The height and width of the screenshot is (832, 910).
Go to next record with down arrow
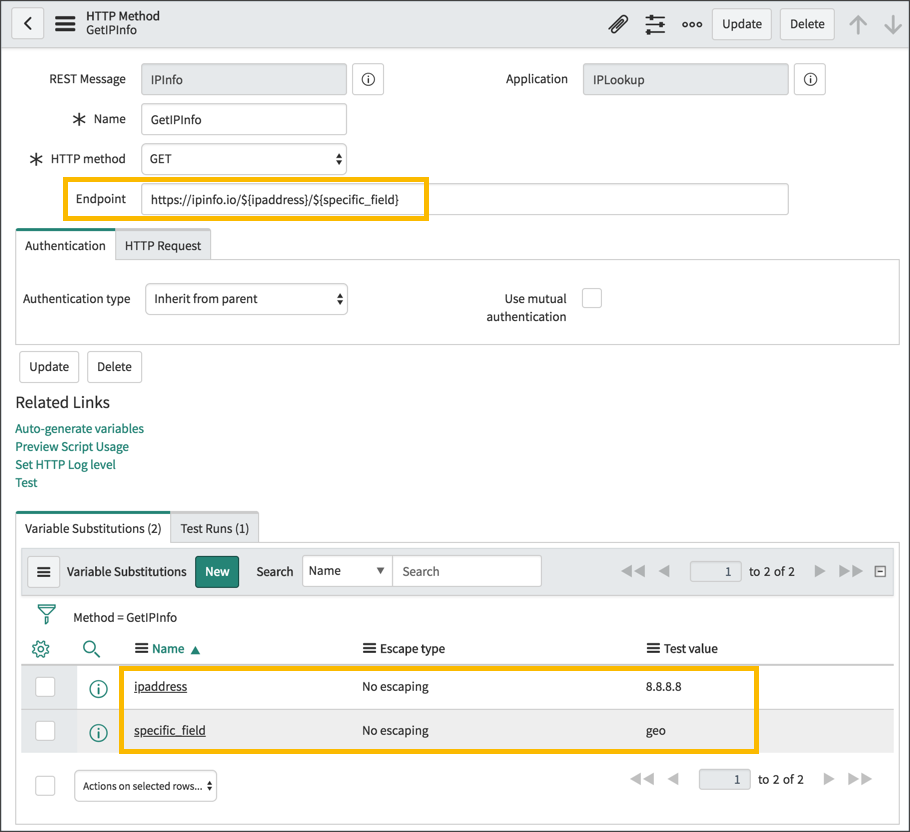(893, 24)
